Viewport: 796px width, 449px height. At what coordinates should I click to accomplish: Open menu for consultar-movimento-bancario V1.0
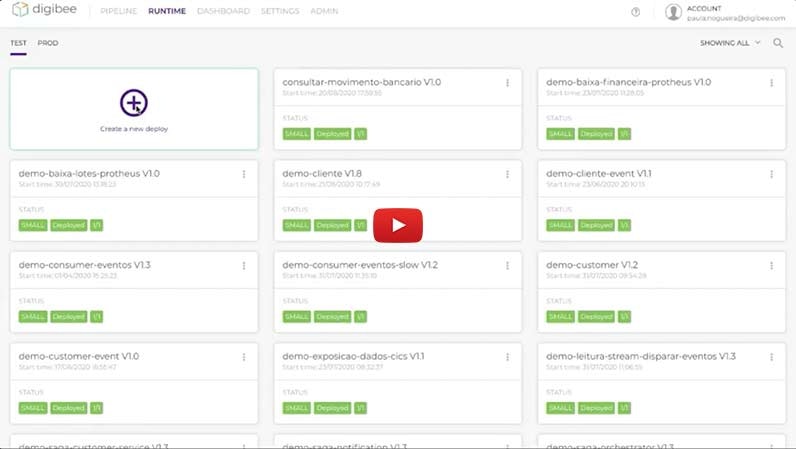507,83
